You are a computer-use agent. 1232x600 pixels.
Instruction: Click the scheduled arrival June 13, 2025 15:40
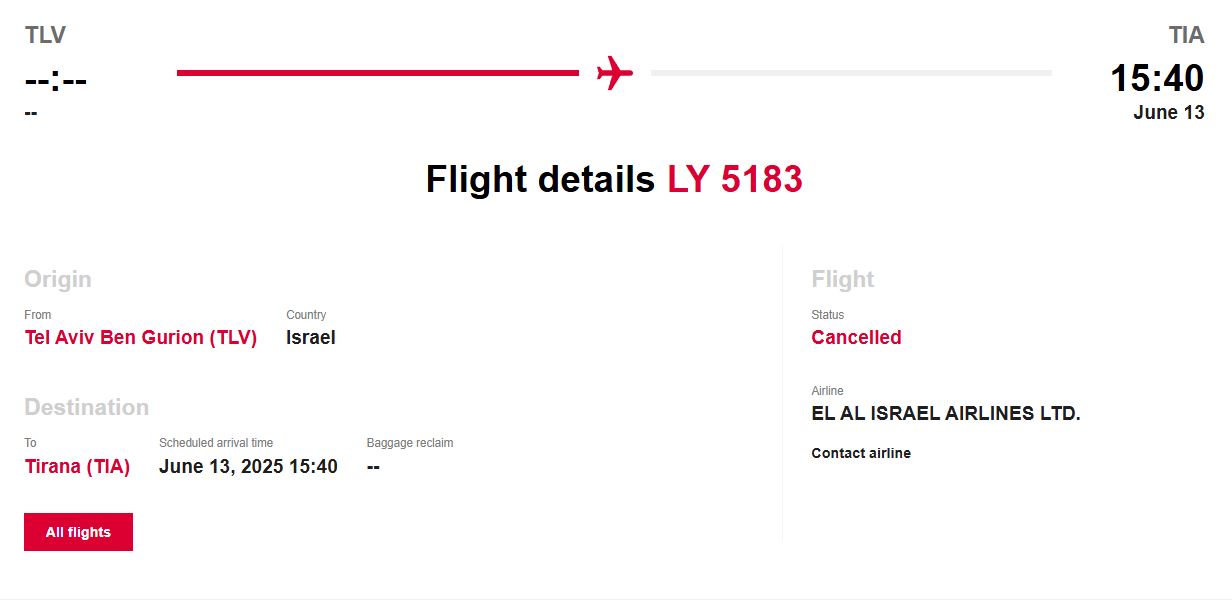point(248,466)
